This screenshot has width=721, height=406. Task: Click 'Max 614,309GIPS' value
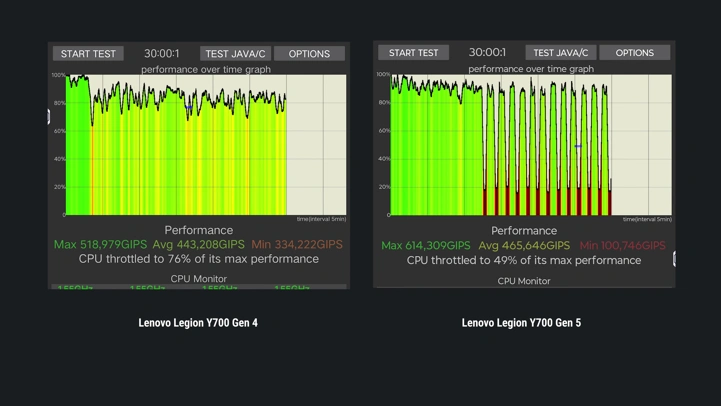pos(426,245)
